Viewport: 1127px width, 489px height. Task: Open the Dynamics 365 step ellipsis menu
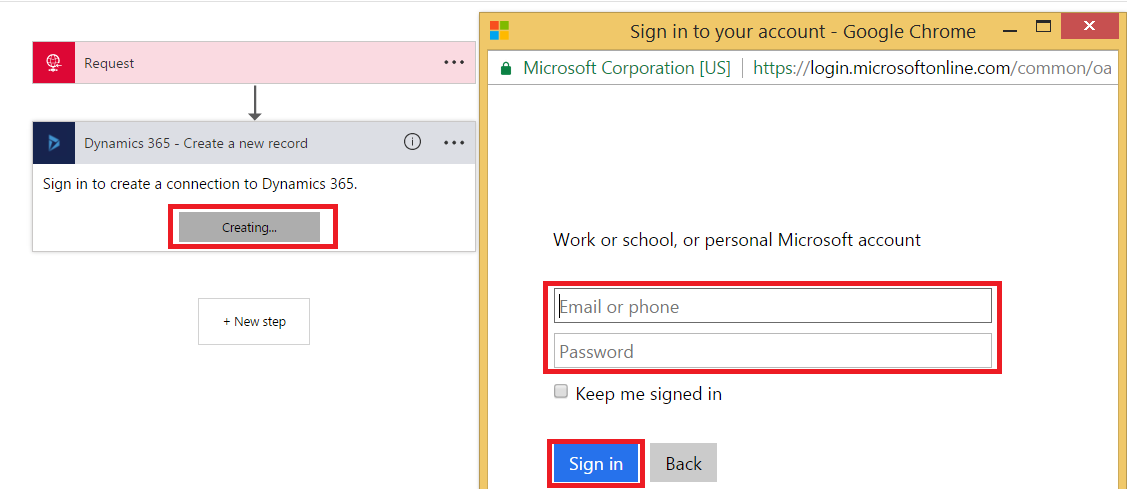pyautogui.click(x=454, y=142)
